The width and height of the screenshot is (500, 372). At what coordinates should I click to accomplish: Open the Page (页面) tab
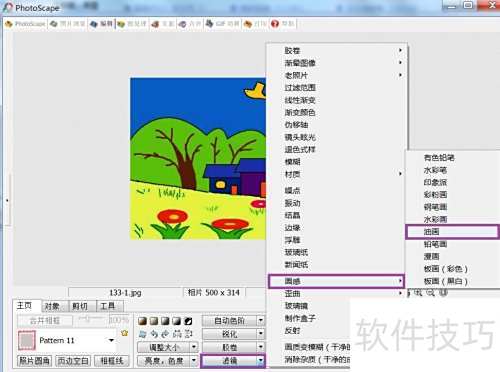coord(162,24)
